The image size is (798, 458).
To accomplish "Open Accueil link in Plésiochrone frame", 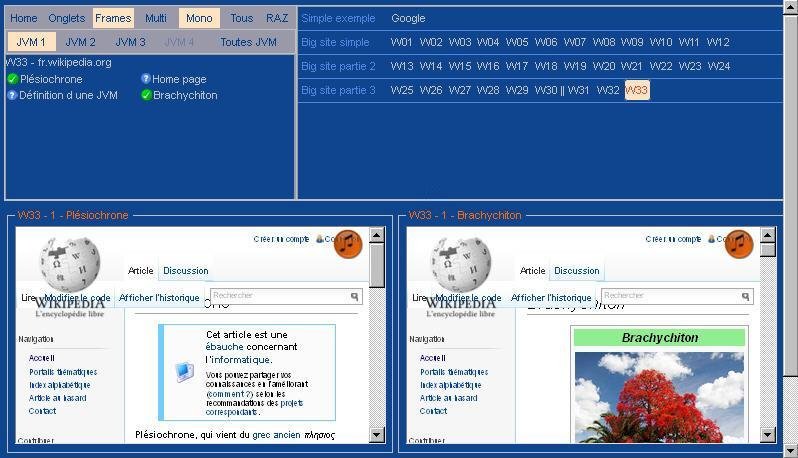I will [x=42, y=358].
